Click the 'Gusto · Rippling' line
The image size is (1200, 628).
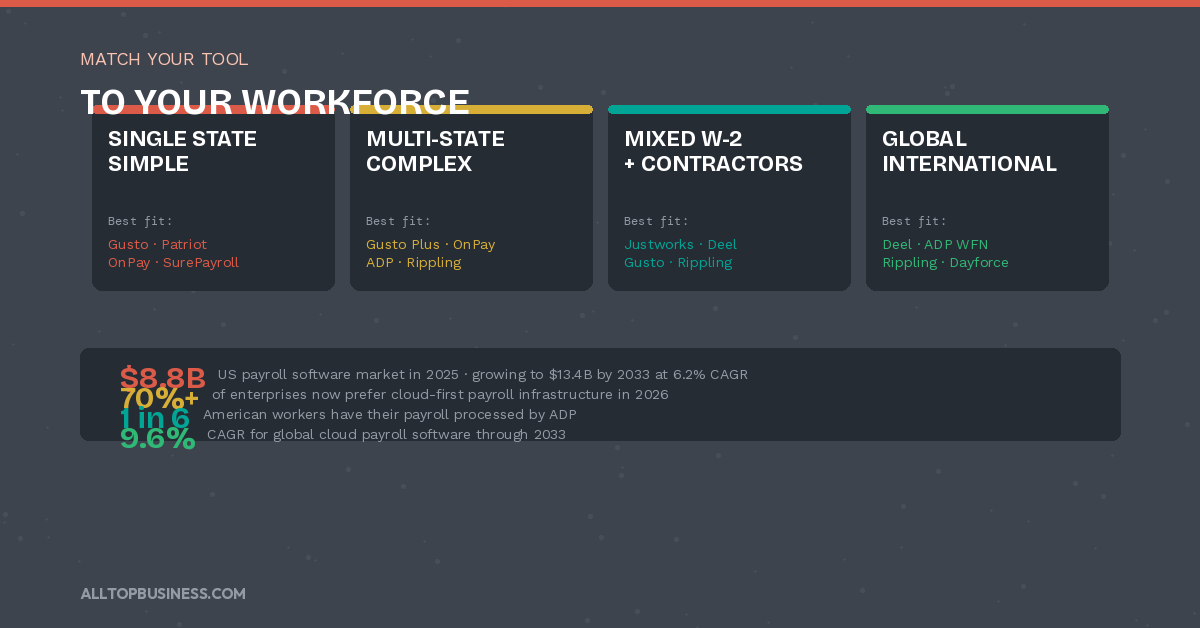pyautogui.click(x=678, y=262)
